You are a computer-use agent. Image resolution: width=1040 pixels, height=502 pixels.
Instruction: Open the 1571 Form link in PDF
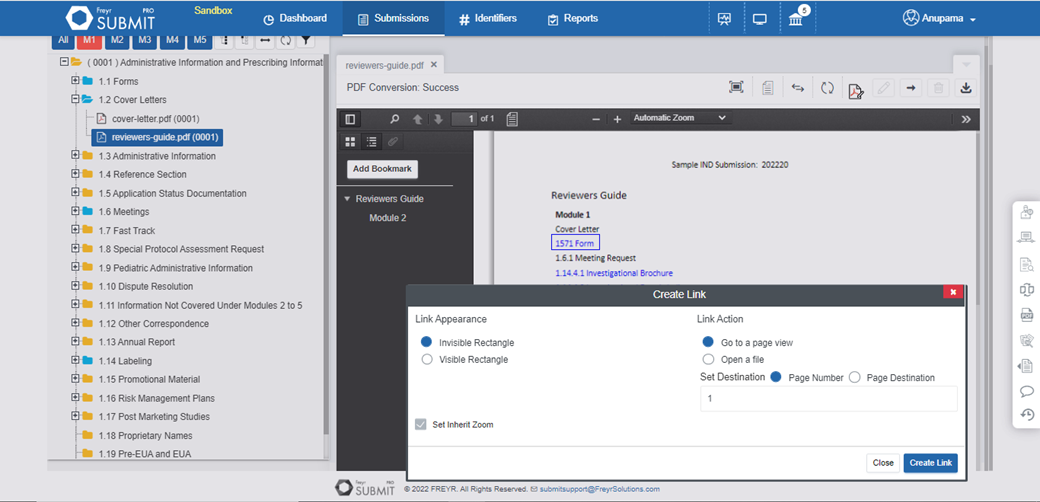pyautogui.click(x=575, y=243)
